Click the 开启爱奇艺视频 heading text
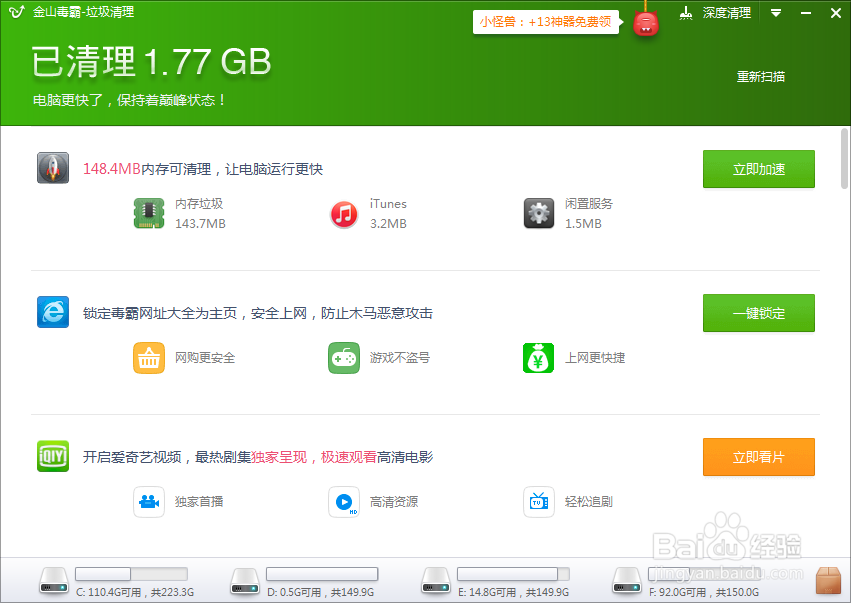The height and width of the screenshot is (603, 851). coord(258,457)
